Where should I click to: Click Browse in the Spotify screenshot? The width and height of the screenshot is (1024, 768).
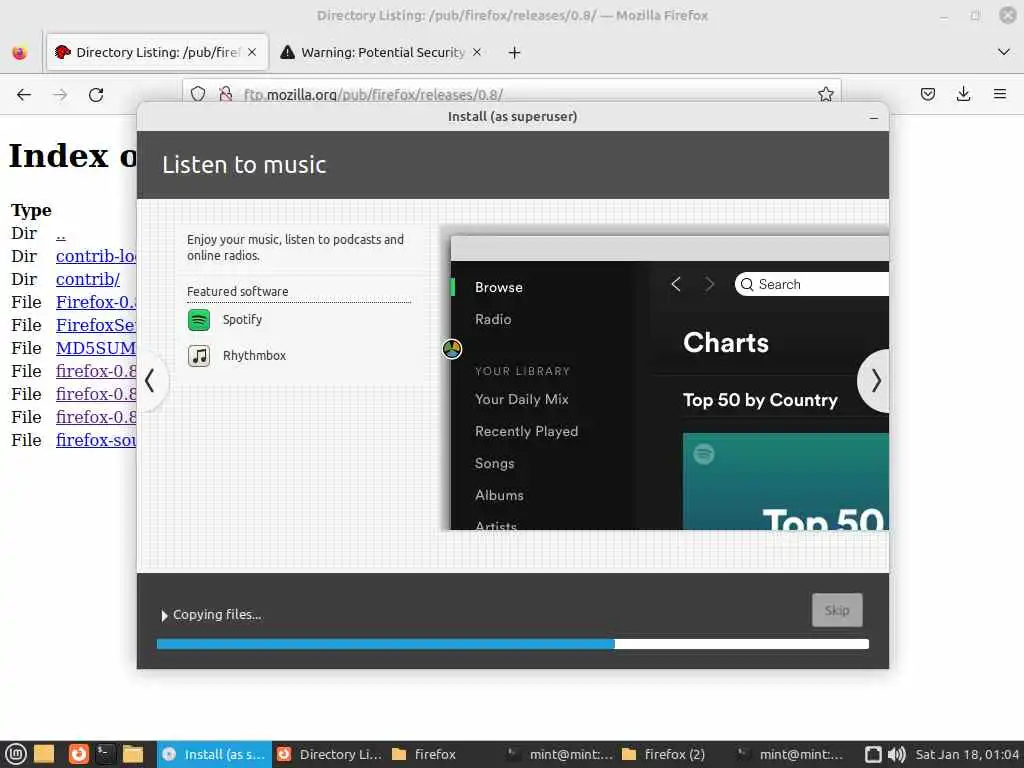pos(498,287)
